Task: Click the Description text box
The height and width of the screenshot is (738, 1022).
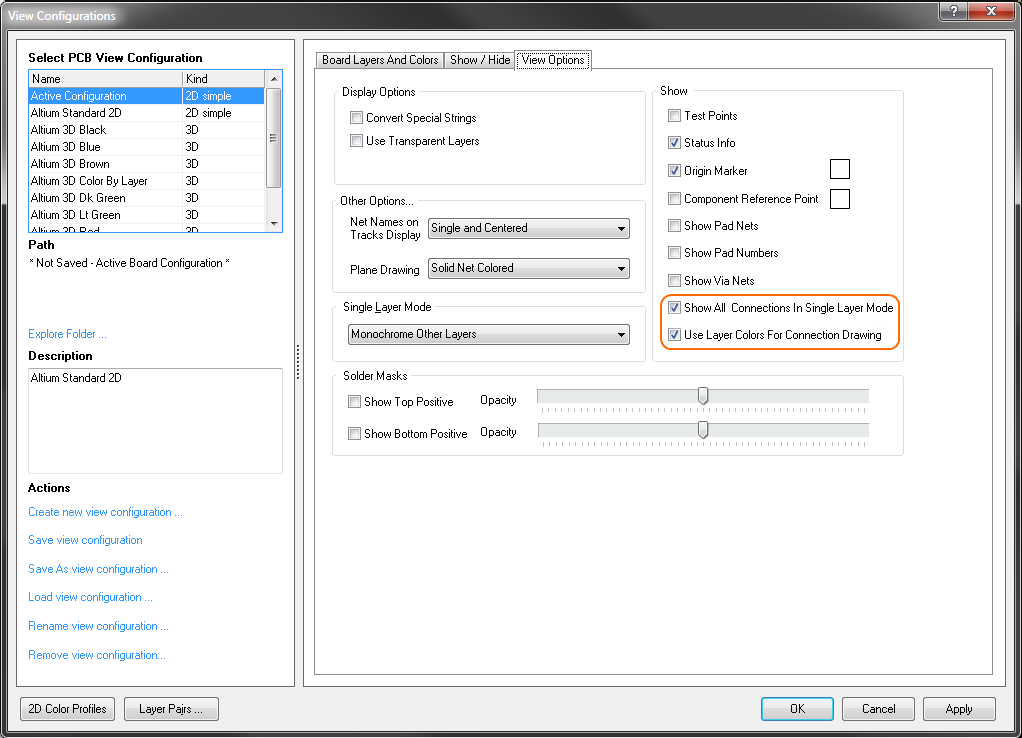Action: [x=155, y=421]
